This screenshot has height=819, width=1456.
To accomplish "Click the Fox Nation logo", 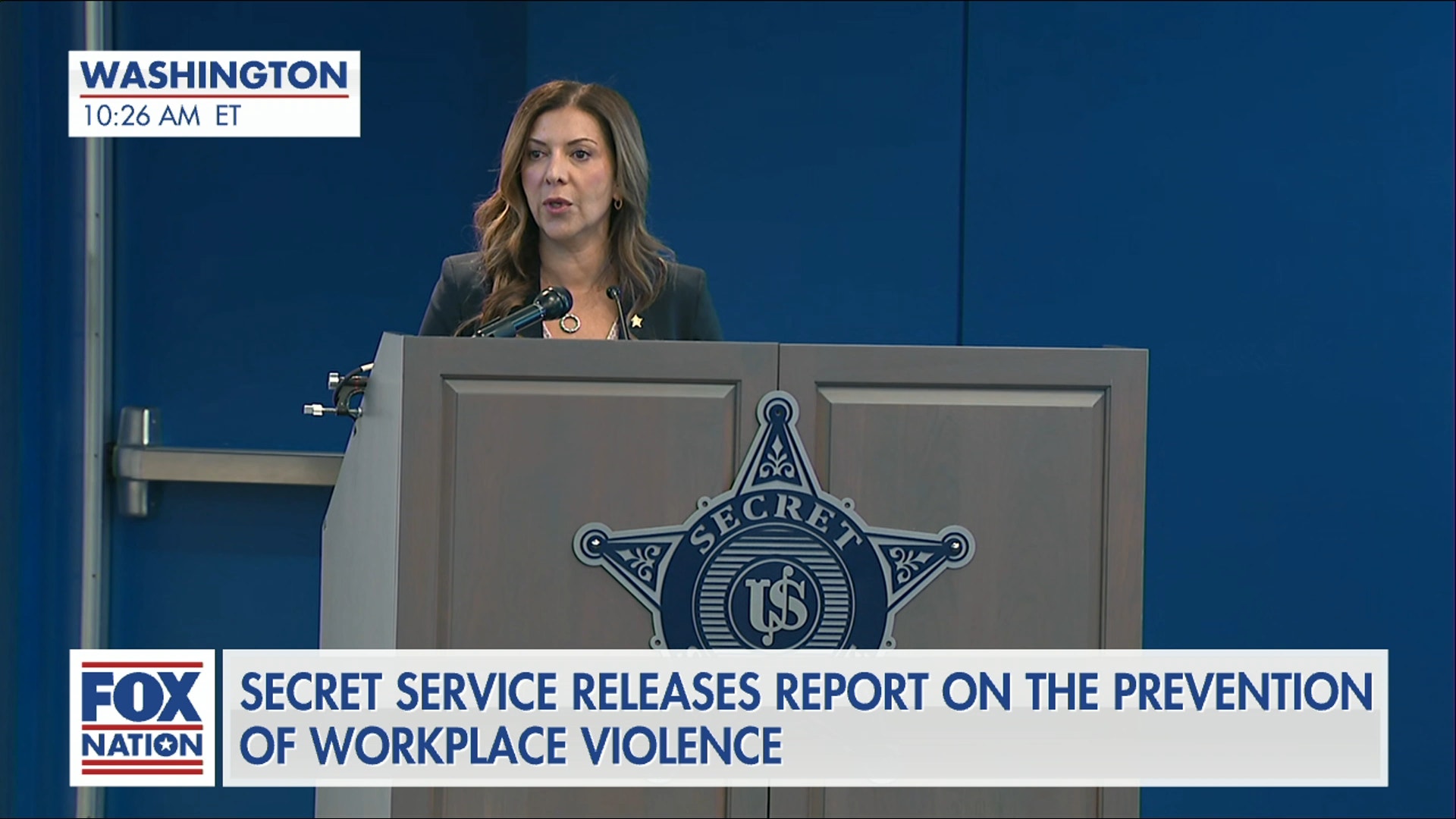I will pyautogui.click(x=142, y=717).
